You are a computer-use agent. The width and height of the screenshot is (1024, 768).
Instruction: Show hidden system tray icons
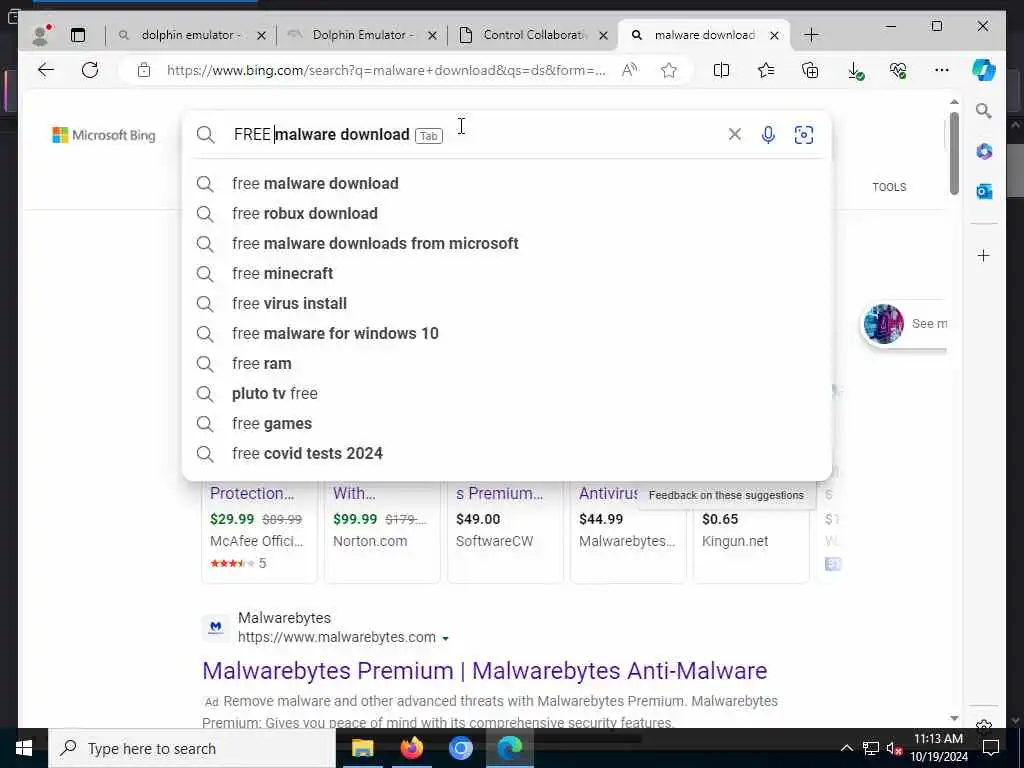tap(846, 748)
